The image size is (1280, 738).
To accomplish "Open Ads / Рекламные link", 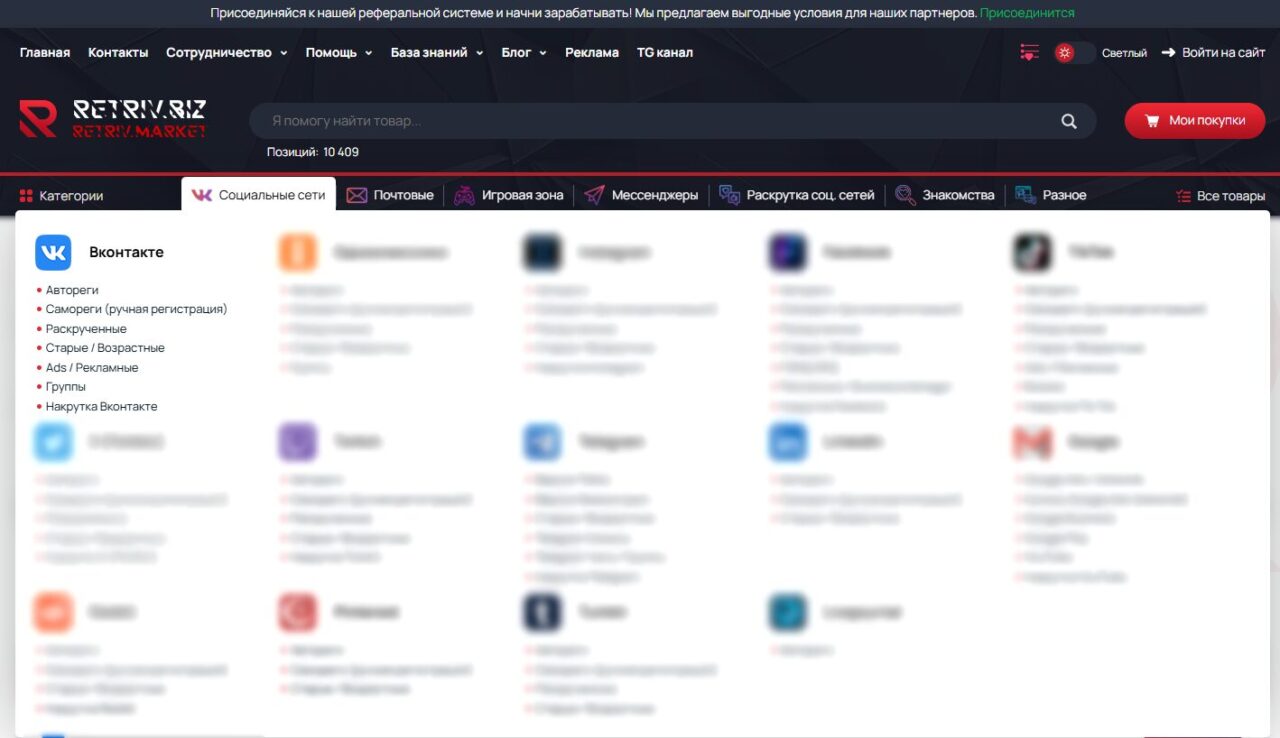I will [x=92, y=368].
